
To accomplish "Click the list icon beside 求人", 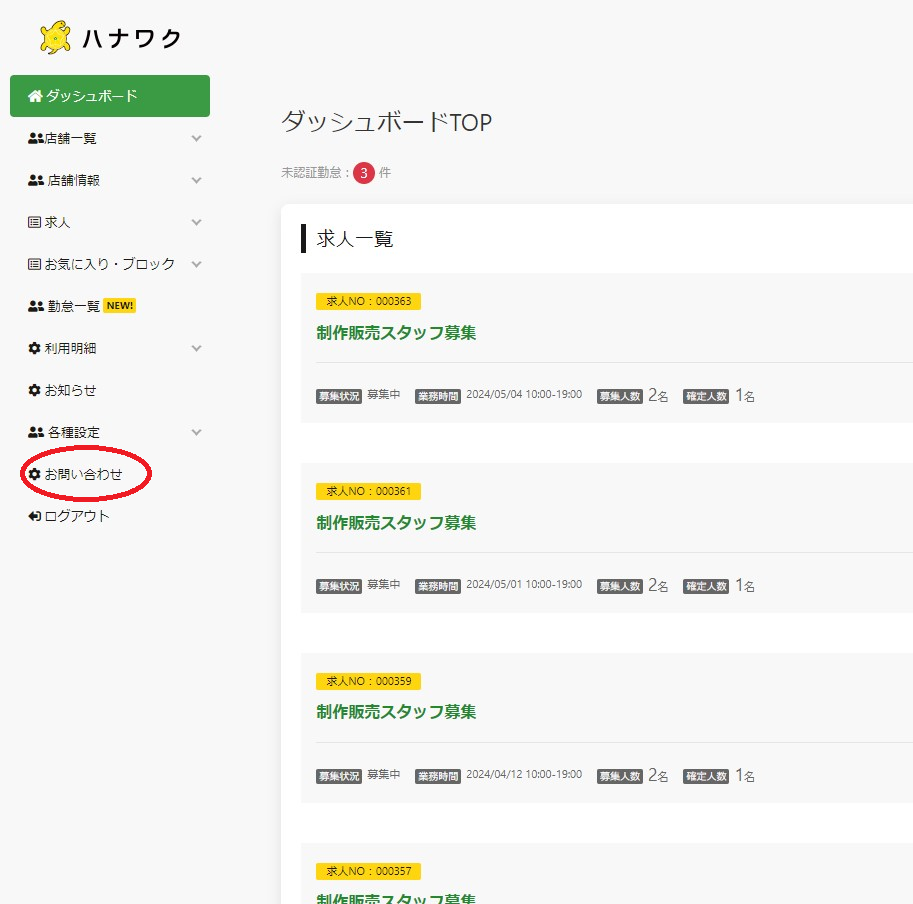I will 35,222.
